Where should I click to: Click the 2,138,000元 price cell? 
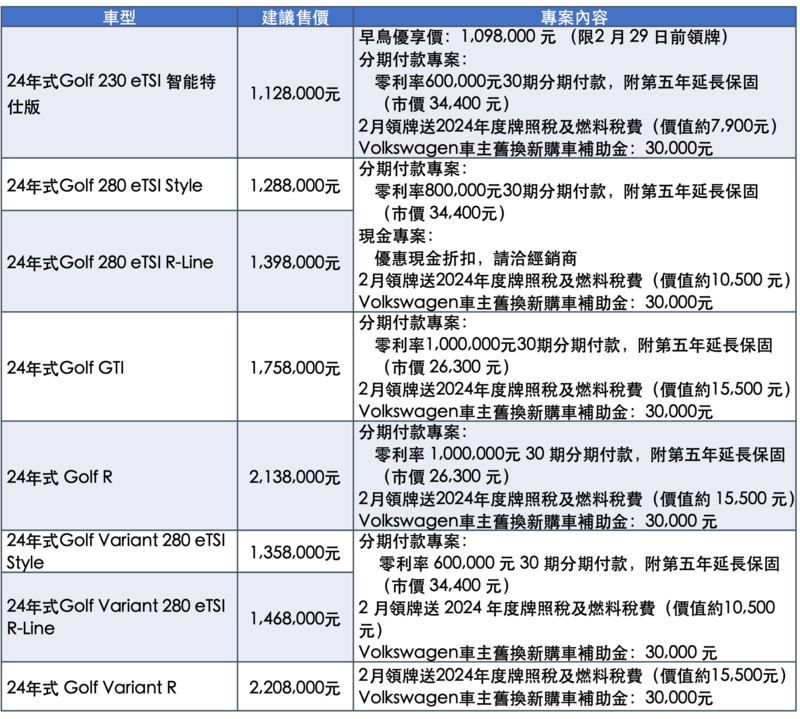tap(295, 477)
